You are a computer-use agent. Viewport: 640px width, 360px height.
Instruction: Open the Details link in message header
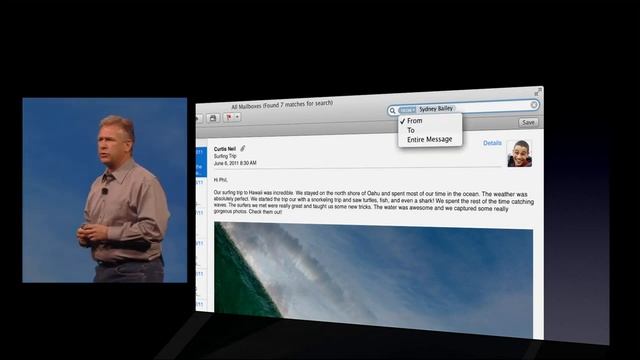[492, 143]
